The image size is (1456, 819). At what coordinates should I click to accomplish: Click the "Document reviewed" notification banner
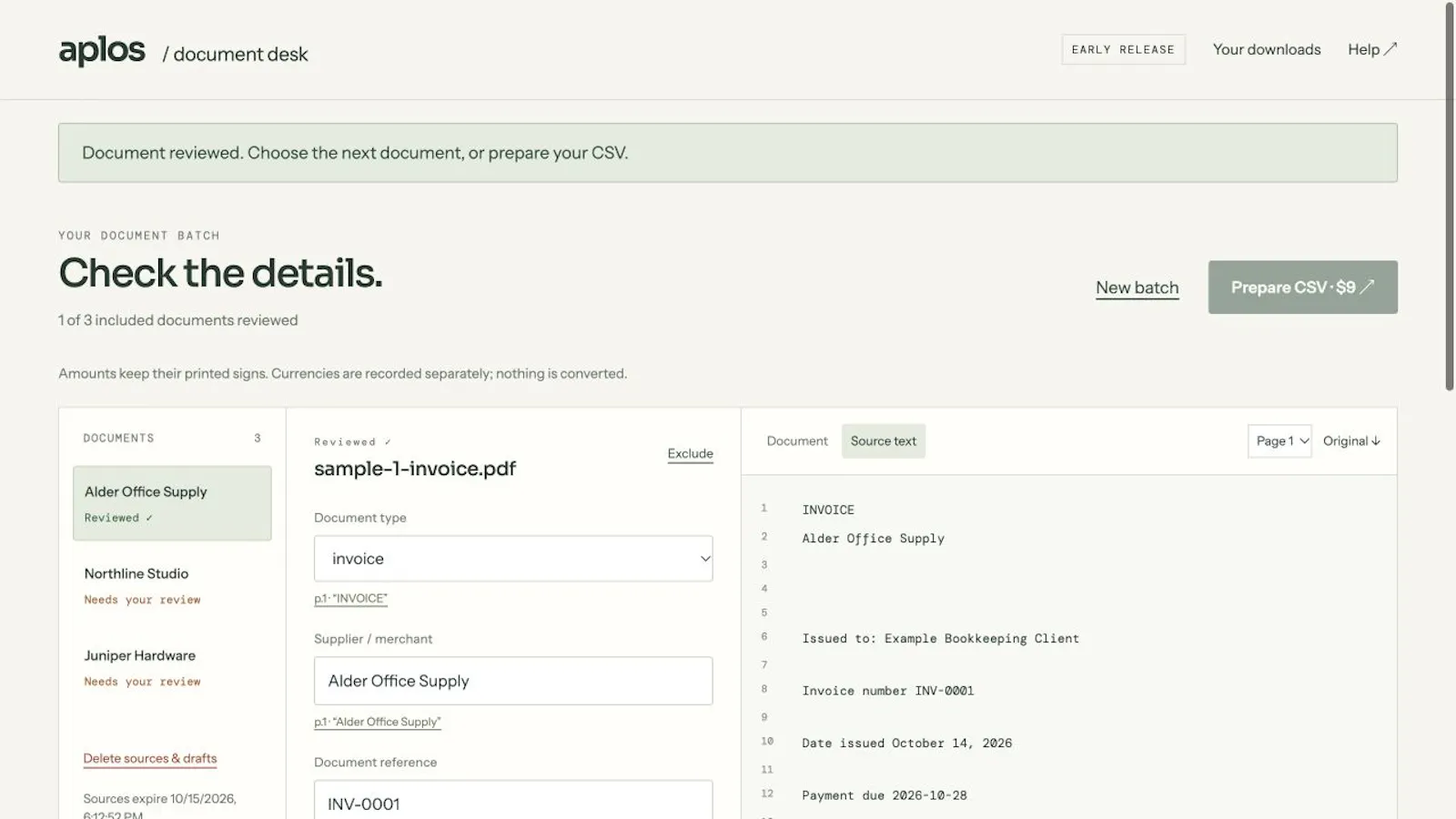[728, 153]
